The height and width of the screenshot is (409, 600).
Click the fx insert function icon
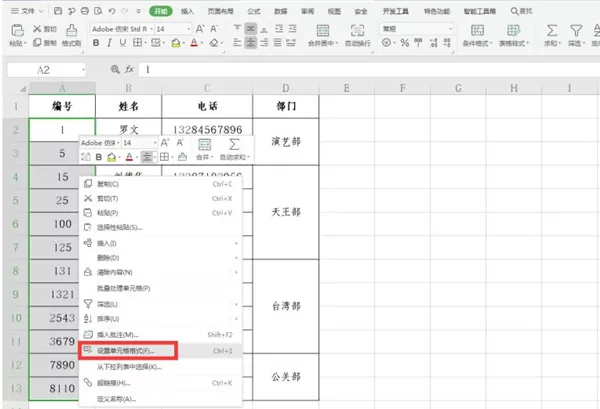[129, 69]
